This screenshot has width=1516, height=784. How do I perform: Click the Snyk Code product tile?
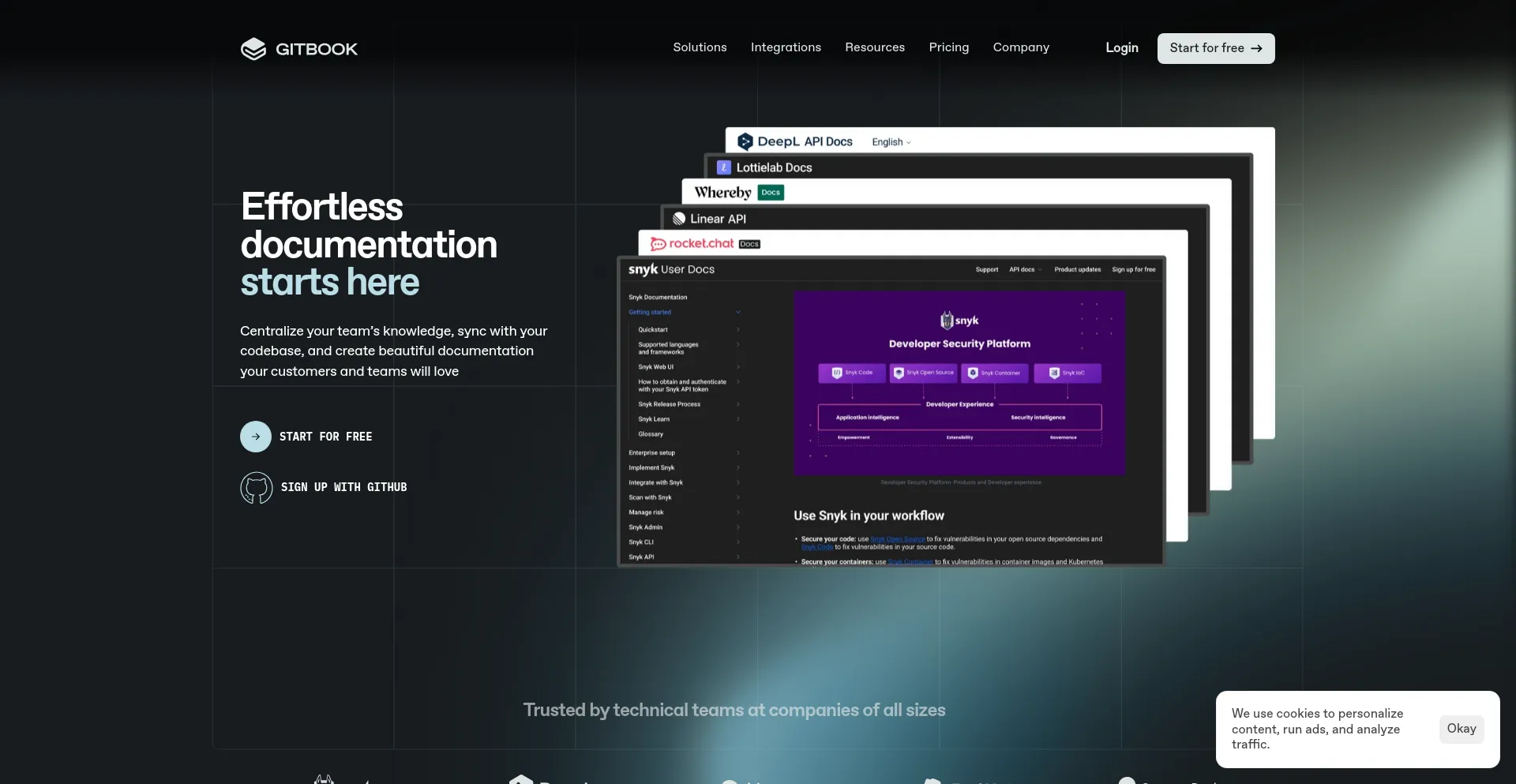pyautogui.click(x=852, y=373)
